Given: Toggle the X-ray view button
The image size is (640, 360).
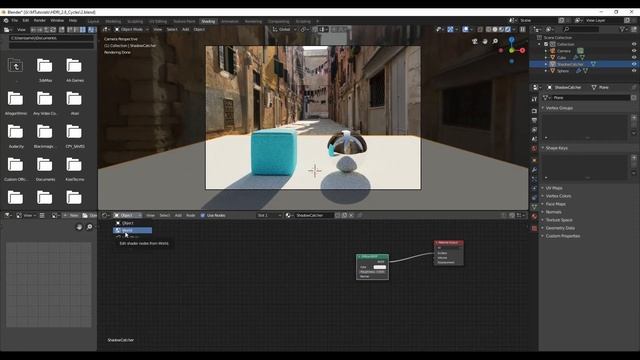Looking at the screenshot, I should pyautogui.click(x=480, y=29).
